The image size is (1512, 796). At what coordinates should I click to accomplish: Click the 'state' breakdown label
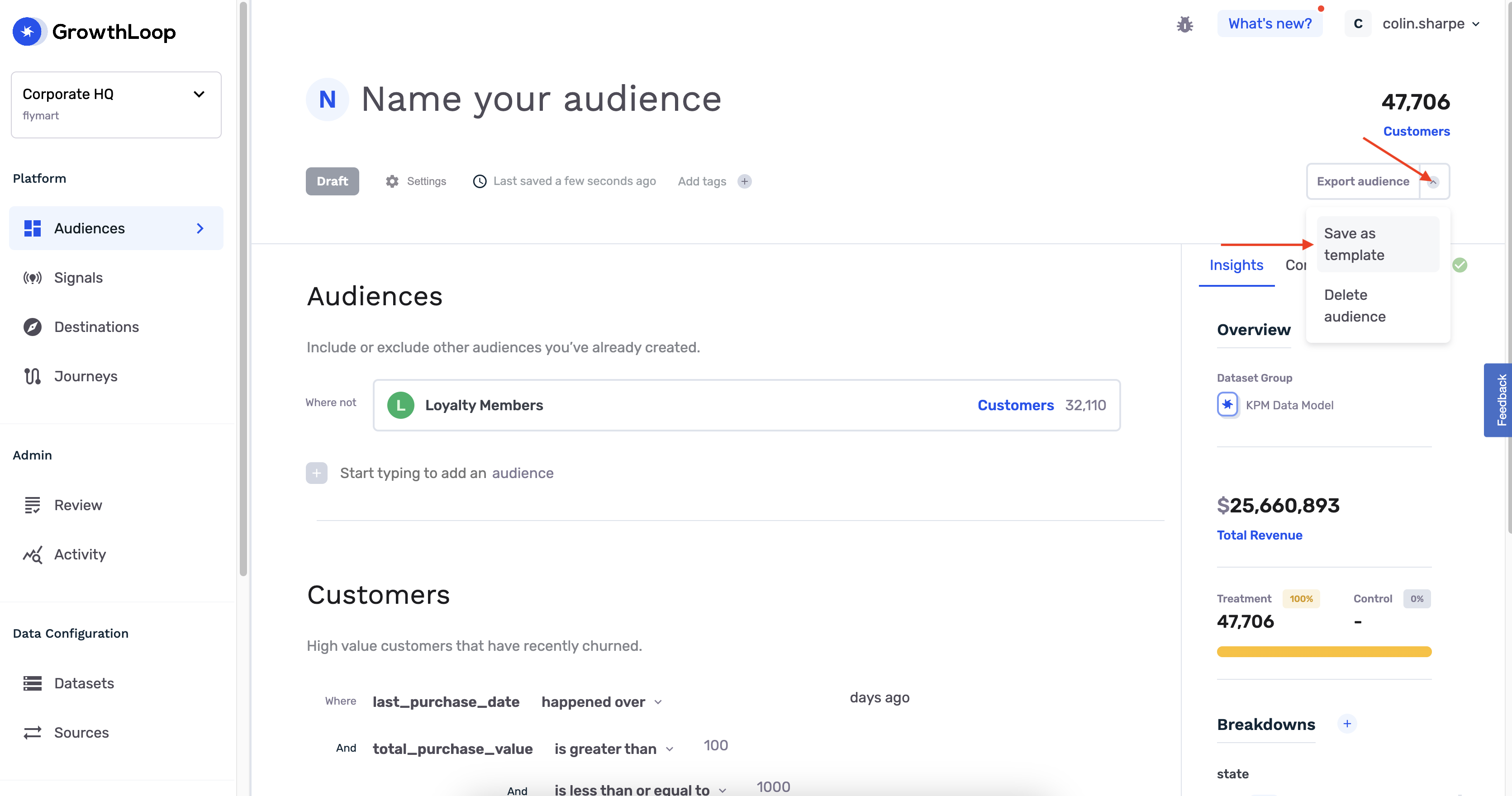pyautogui.click(x=1232, y=774)
